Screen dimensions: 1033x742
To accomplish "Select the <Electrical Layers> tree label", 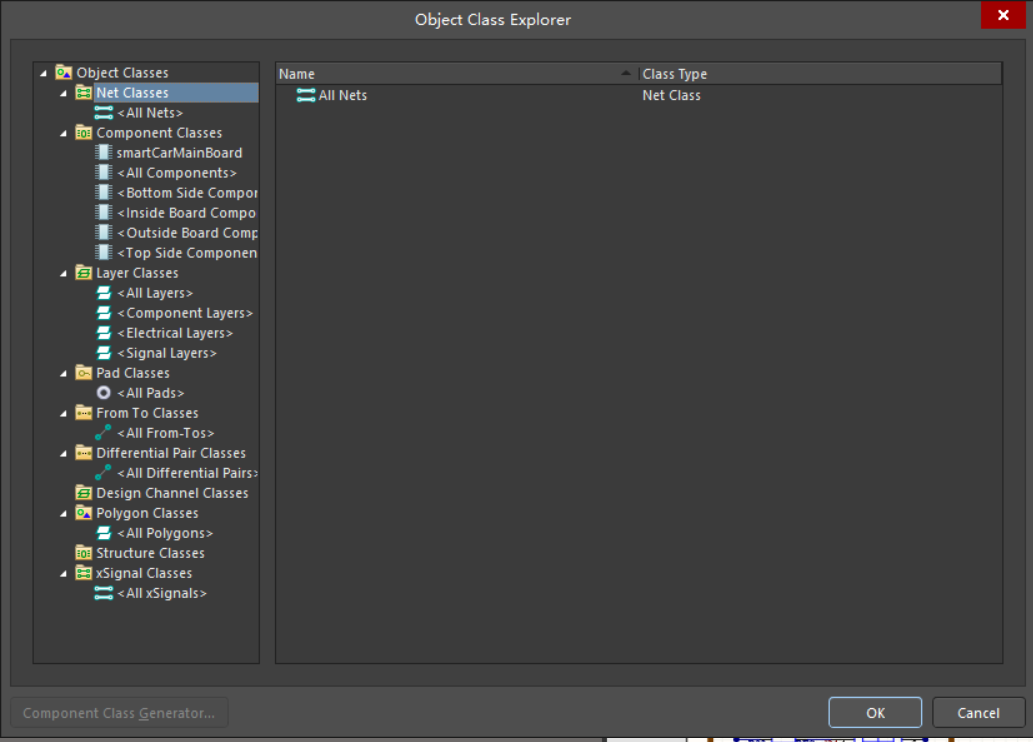I will pyautogui.click(x=175, y=333).
